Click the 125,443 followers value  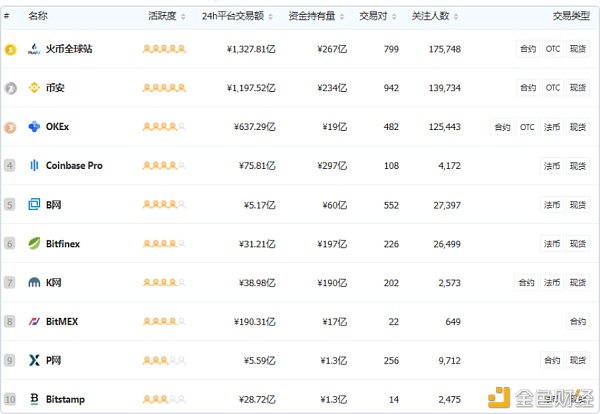[445, 127]
